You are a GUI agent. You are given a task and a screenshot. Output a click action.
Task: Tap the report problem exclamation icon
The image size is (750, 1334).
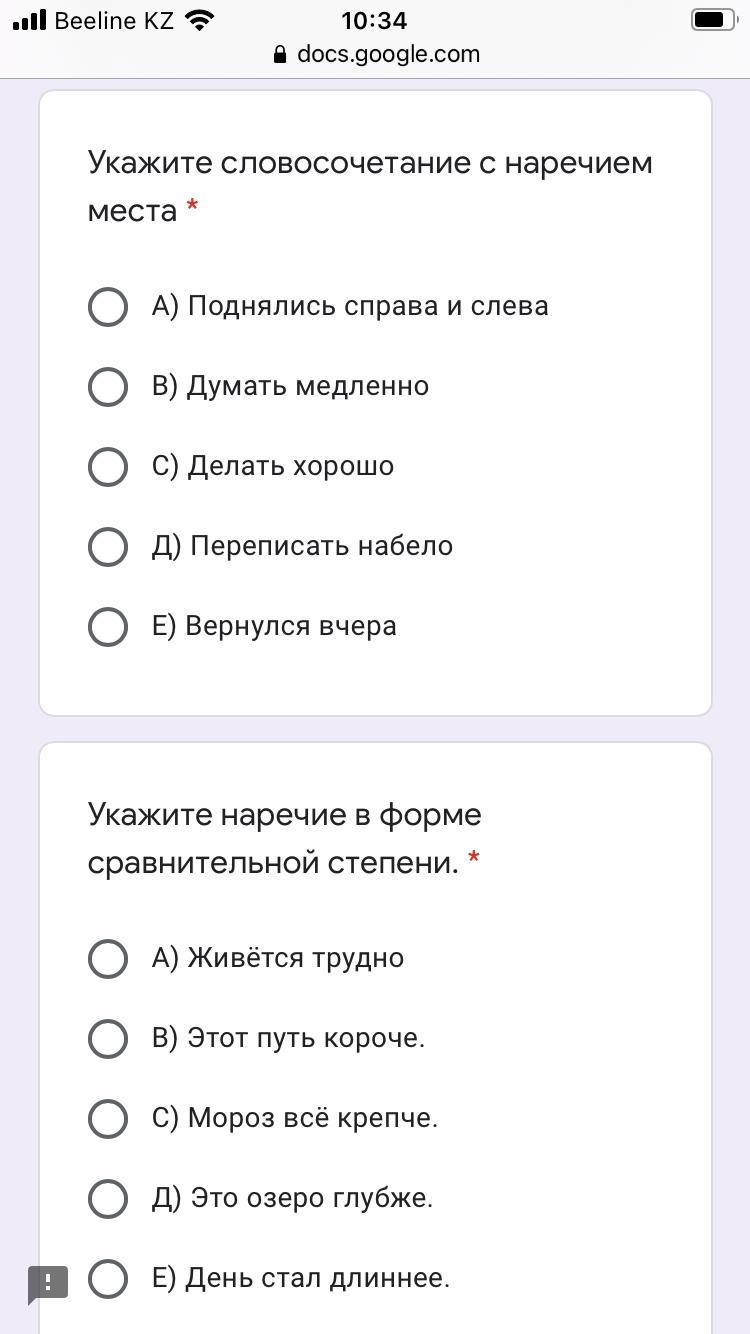tap(47, 1283)
